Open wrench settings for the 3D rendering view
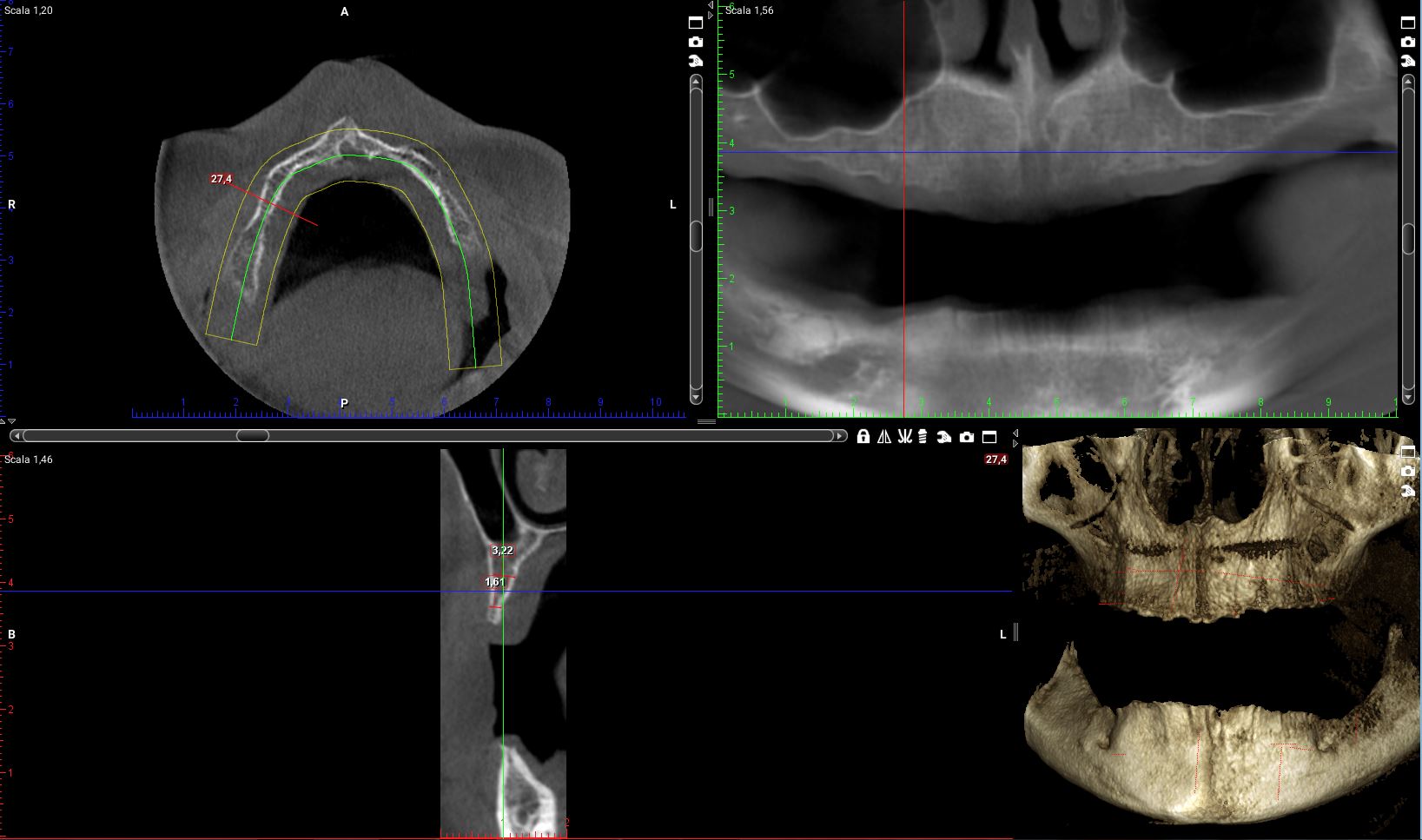Image resolution: width=1422 pixels, height=840 pixels. point(1408,491)
